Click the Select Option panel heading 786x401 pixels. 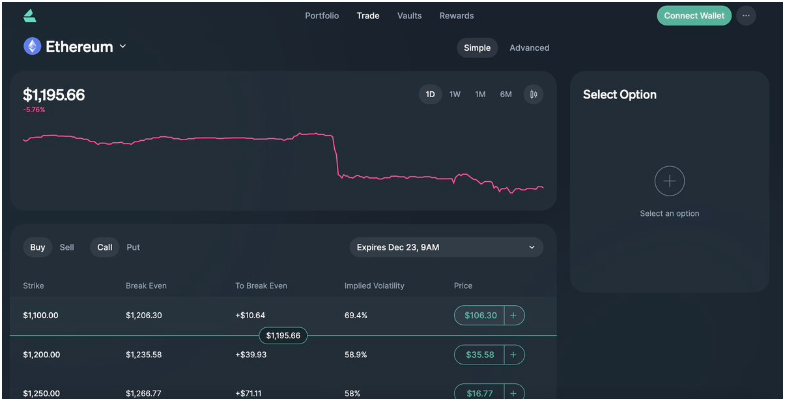tap(620, 95)
